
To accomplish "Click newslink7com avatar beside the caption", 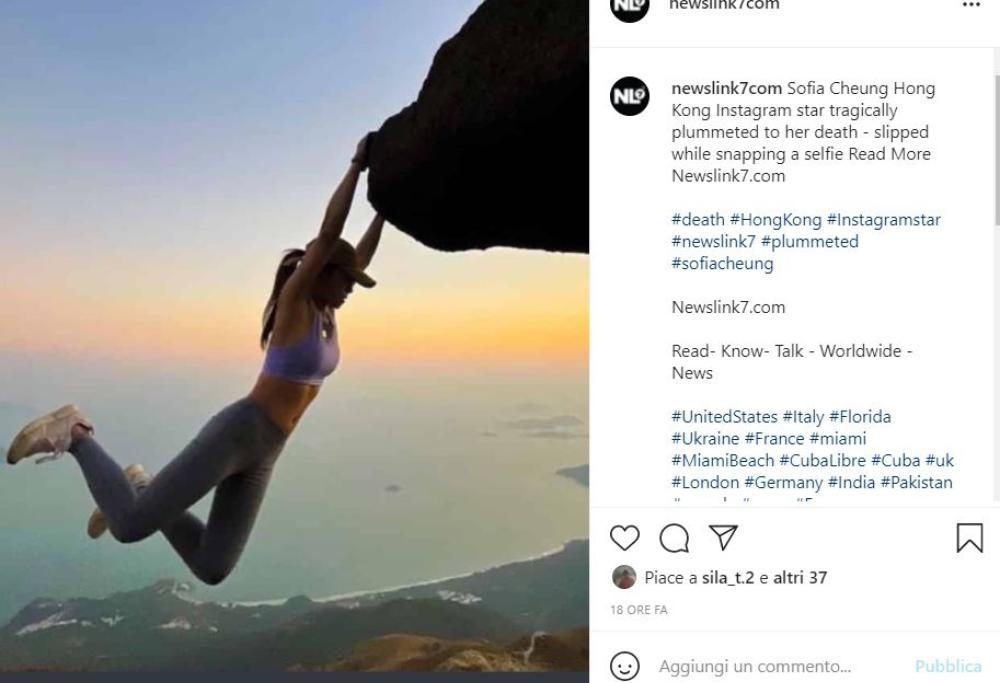I will coord(630,96).
